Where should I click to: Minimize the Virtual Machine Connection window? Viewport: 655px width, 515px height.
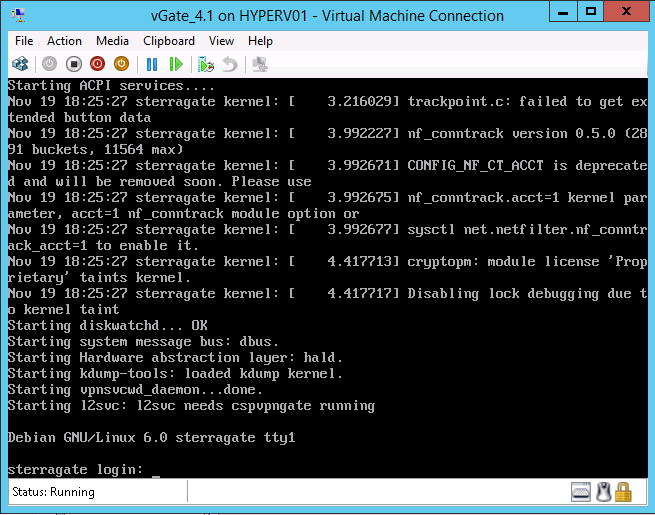click(x=563, y=11)
